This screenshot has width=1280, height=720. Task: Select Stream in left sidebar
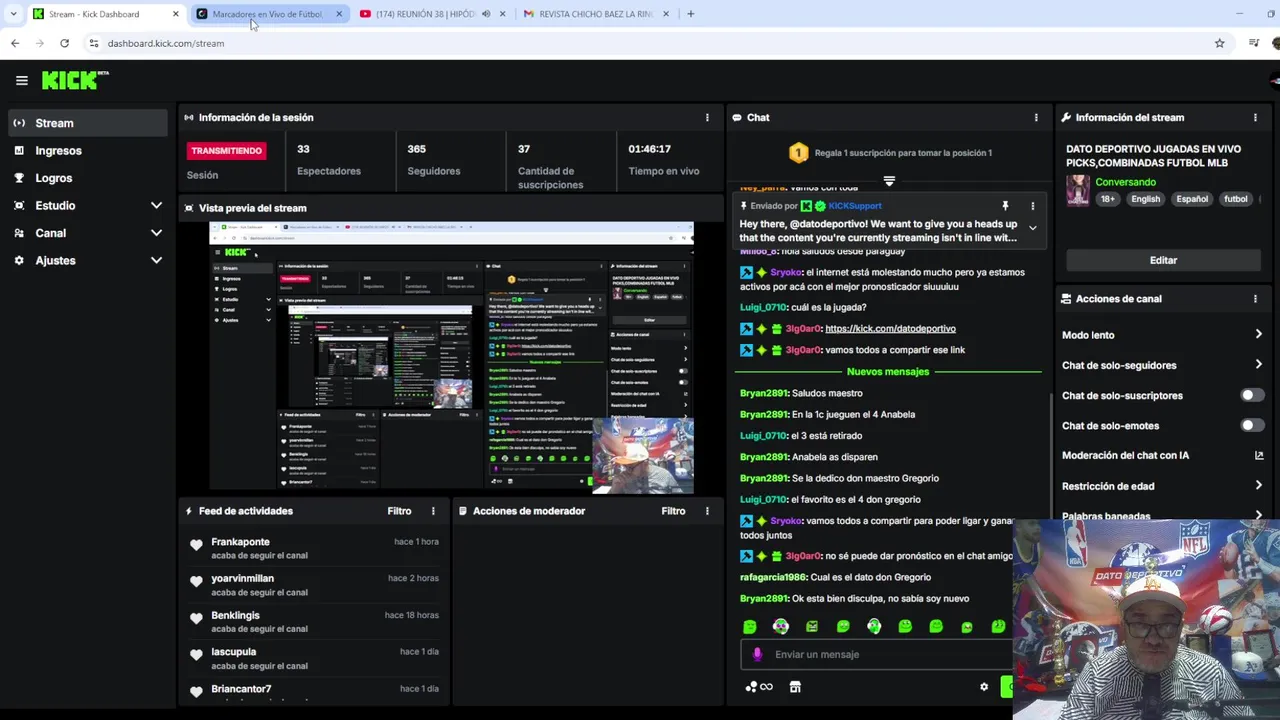pos(86,123)
